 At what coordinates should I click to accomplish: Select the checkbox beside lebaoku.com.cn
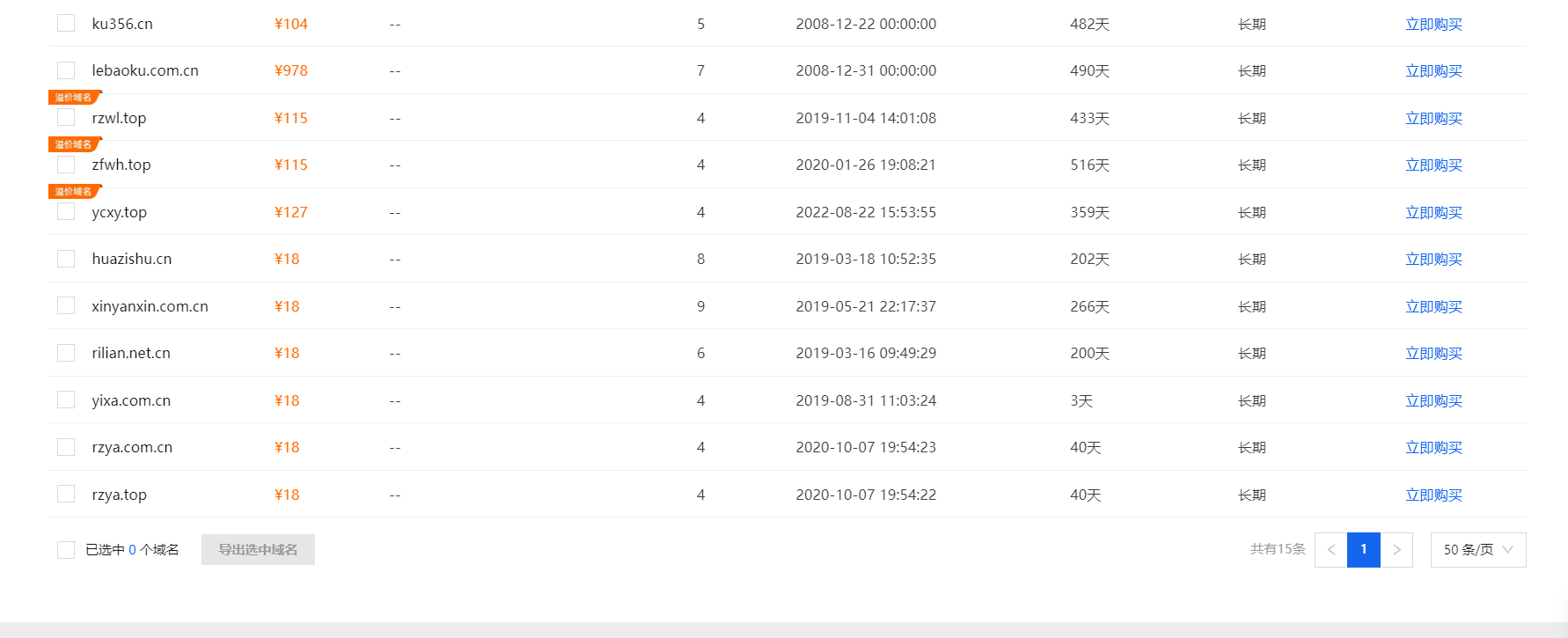click(66, 70)
